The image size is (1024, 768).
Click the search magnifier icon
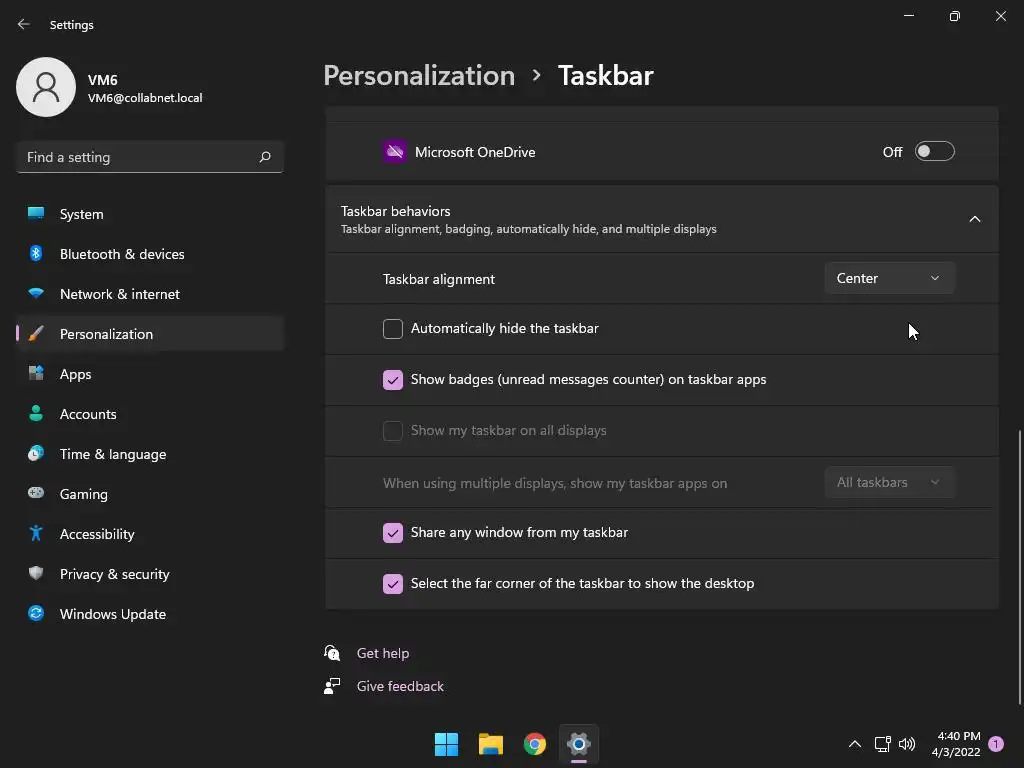(x=264, y=157)
